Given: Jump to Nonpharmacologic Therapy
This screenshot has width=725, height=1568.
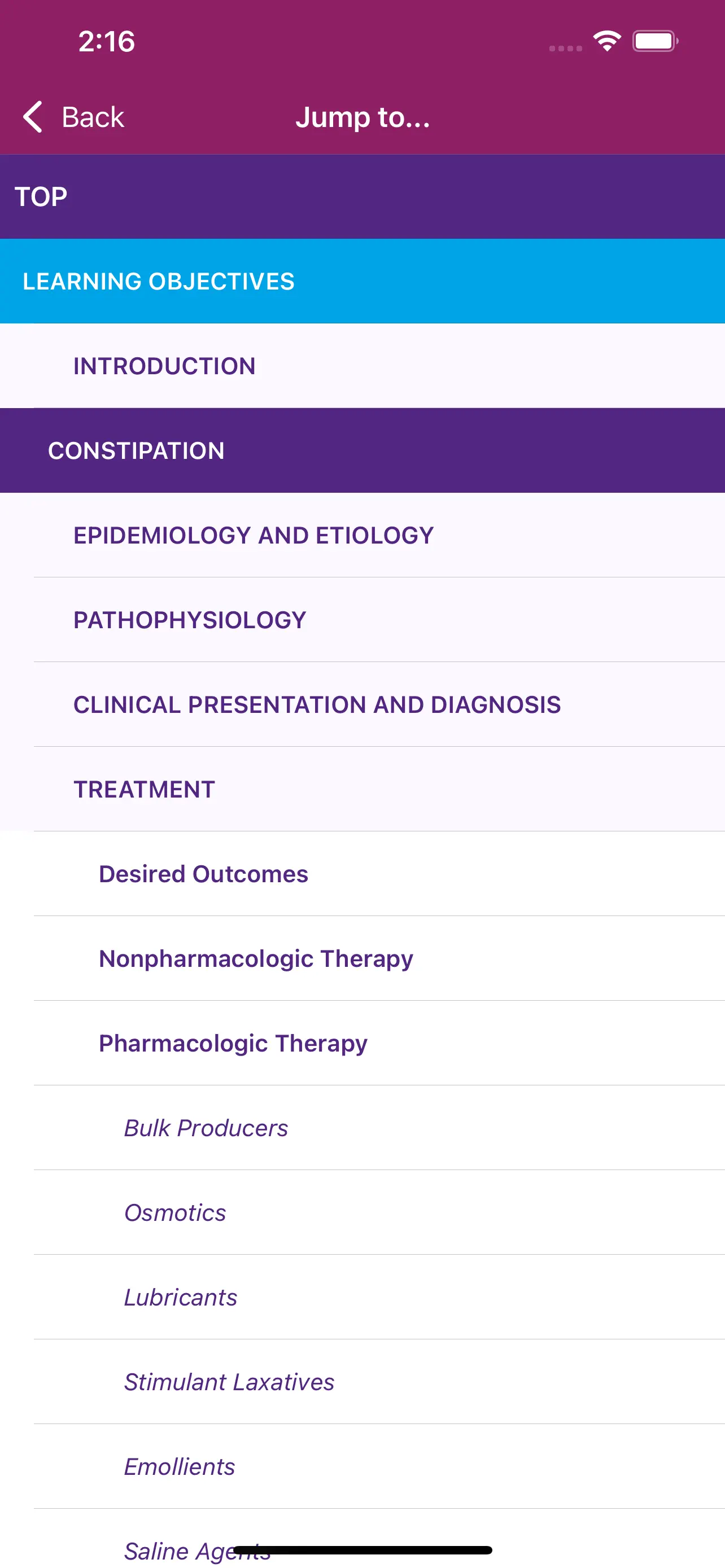Looking at the screenshot, I should (x=256, y=958).
